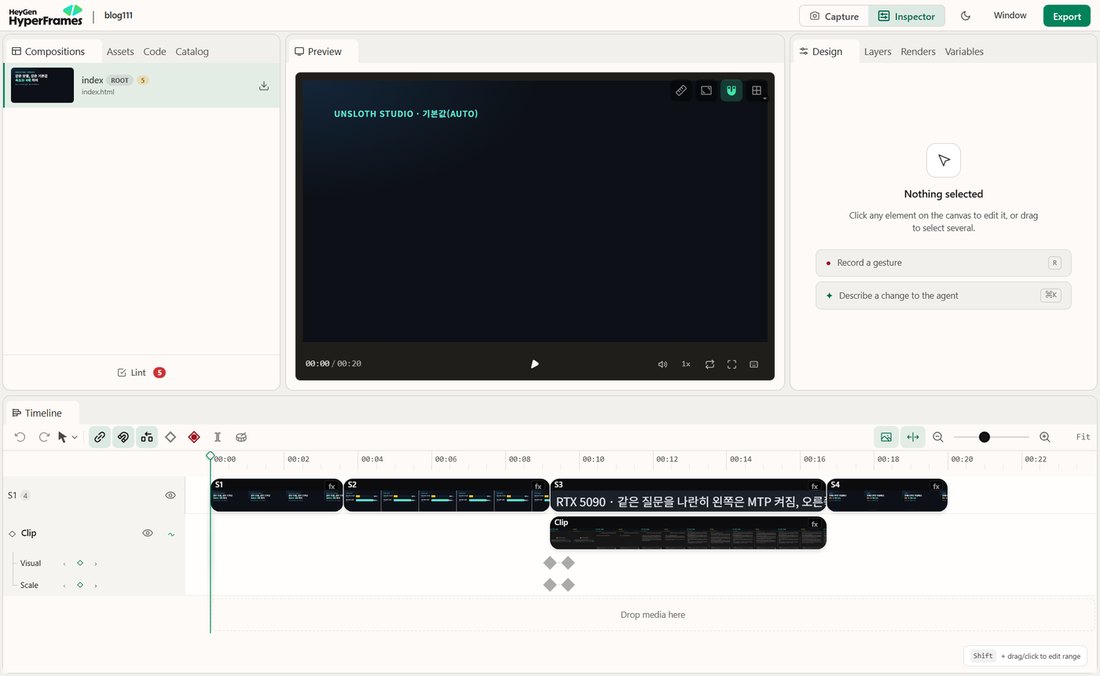1100x676 pixels.
Task: Toggle captions icon in player
Action: coord(754,364)
